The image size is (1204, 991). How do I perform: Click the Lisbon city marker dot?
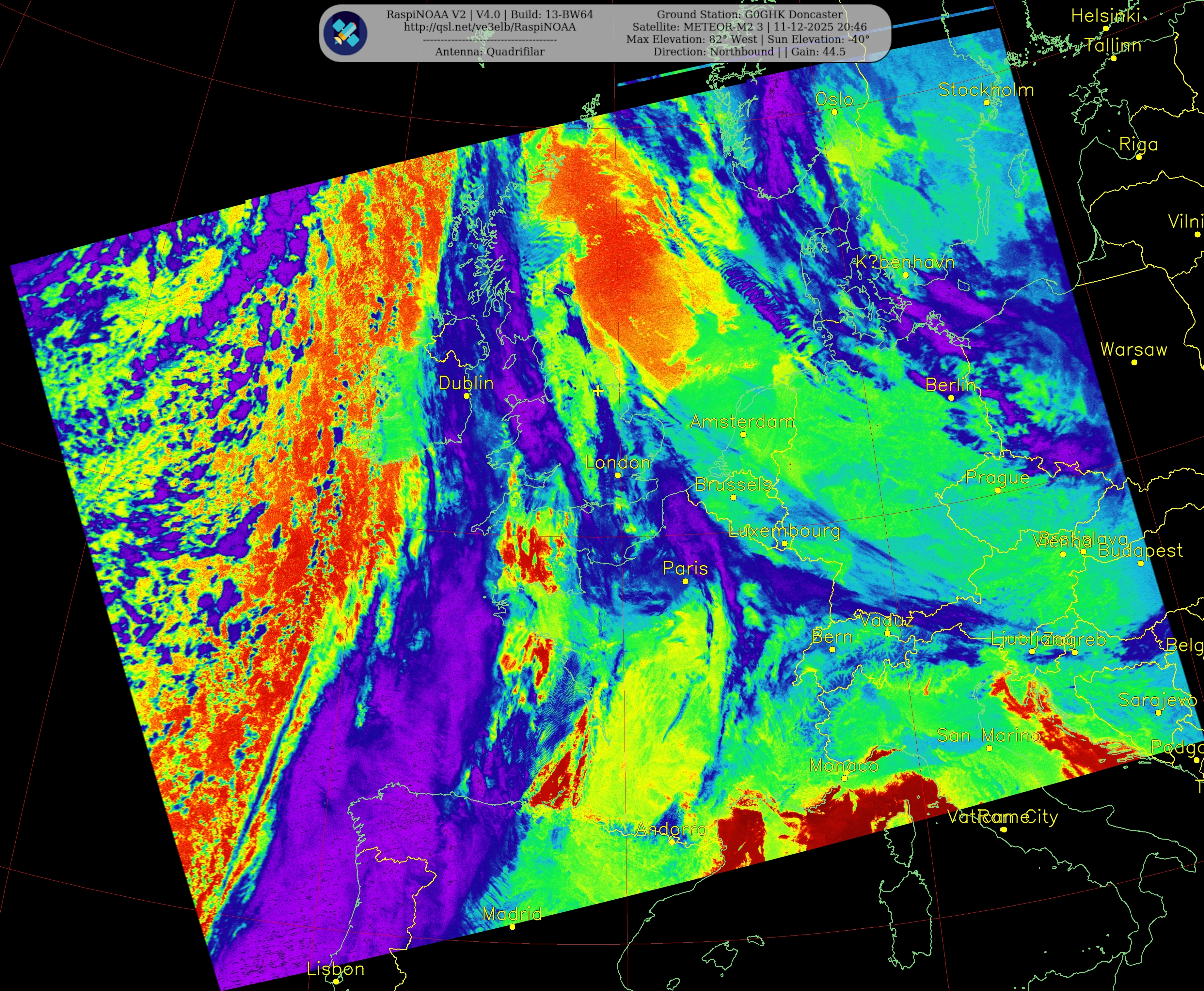(336, 982)
